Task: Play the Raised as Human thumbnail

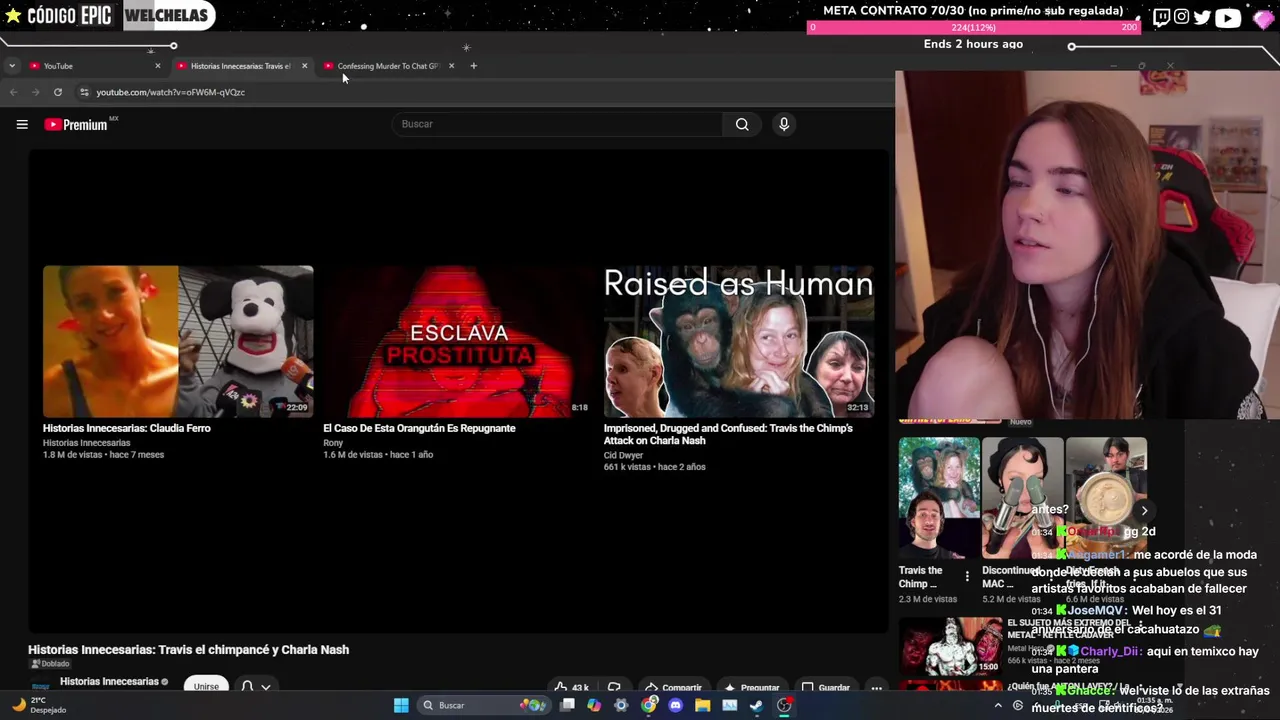Action: click(x=739, y=341)
